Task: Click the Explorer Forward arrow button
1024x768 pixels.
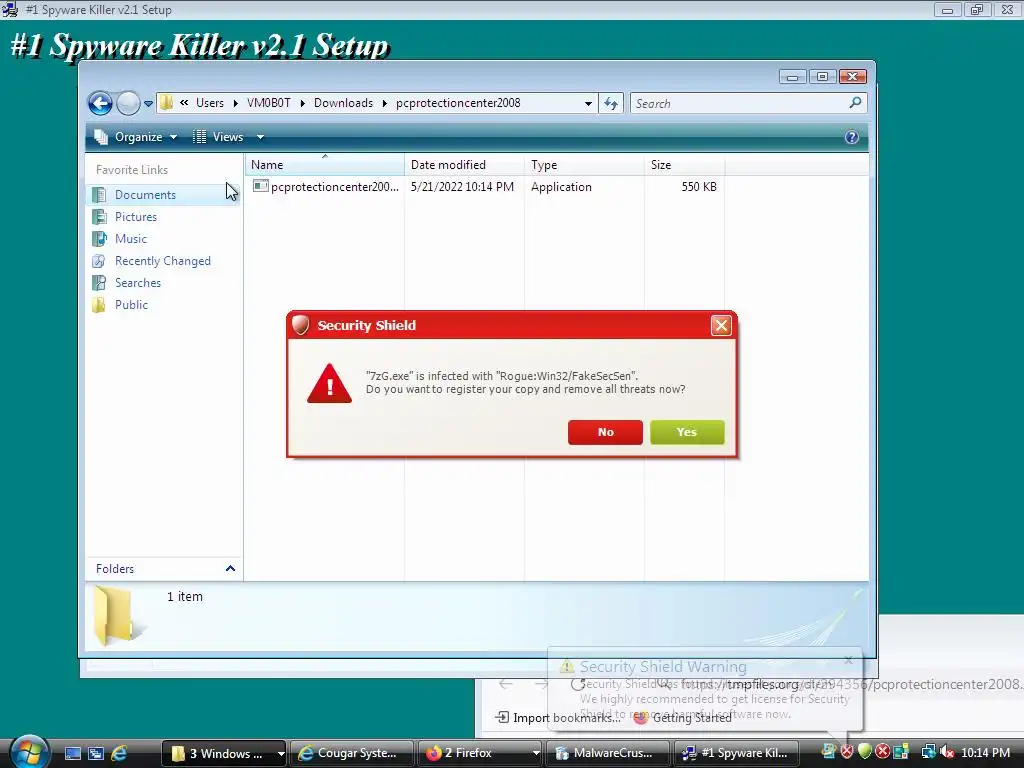Action: (128, 103)
